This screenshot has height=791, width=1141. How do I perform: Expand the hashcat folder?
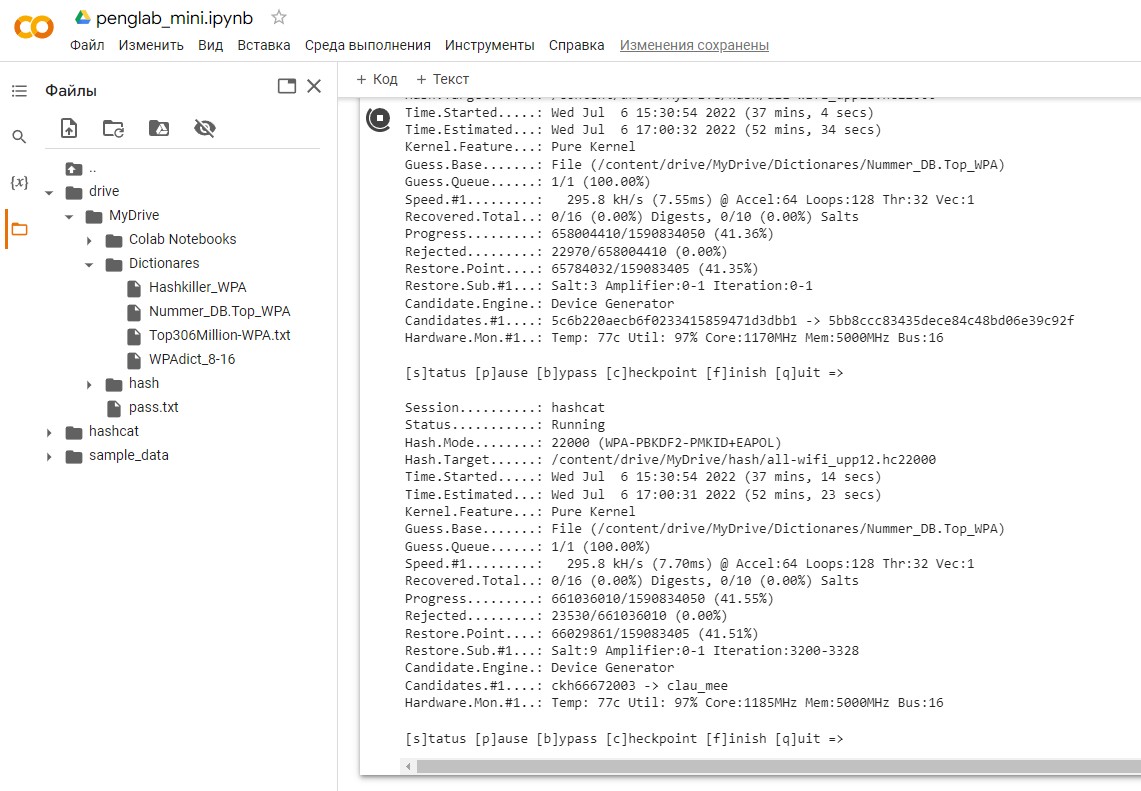[x=49, y=432]
